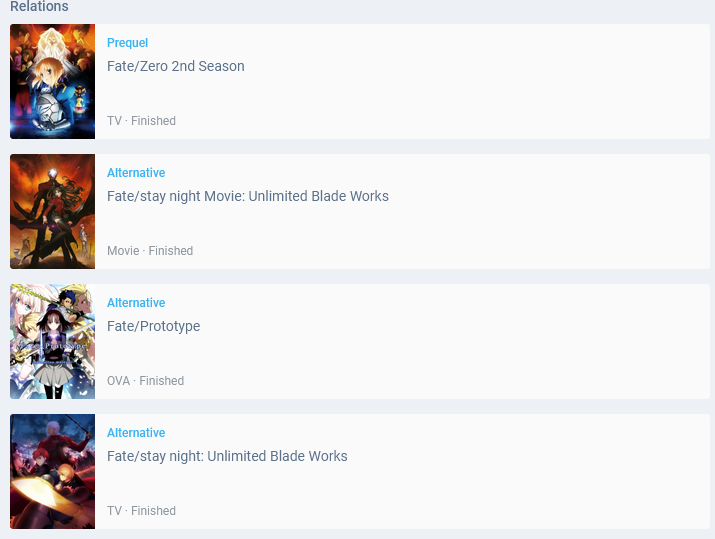Click Fate/stay night Movie: Unlimited Blade Works title
The image size is (715, 539).
(x=248, y=196)
